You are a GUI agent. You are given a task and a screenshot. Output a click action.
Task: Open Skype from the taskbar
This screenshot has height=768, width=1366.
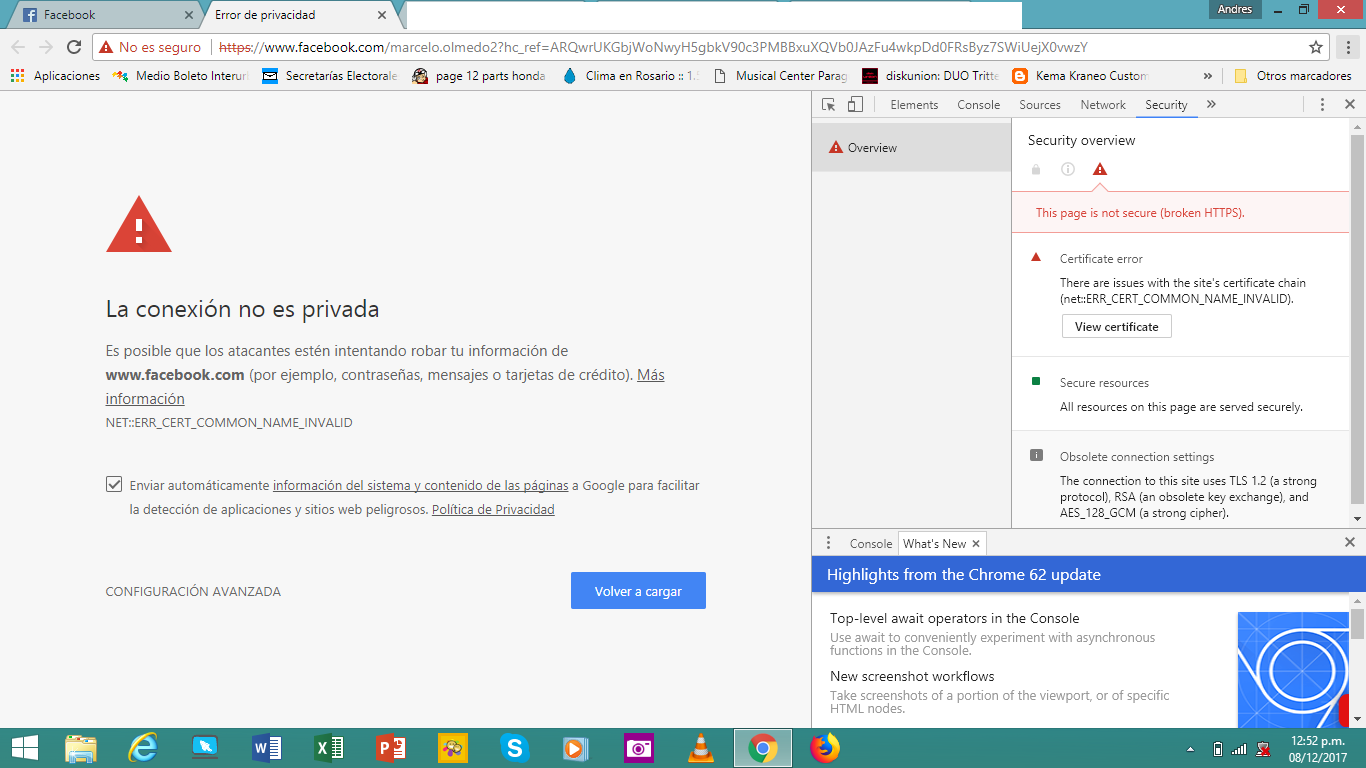coord(514,748)
